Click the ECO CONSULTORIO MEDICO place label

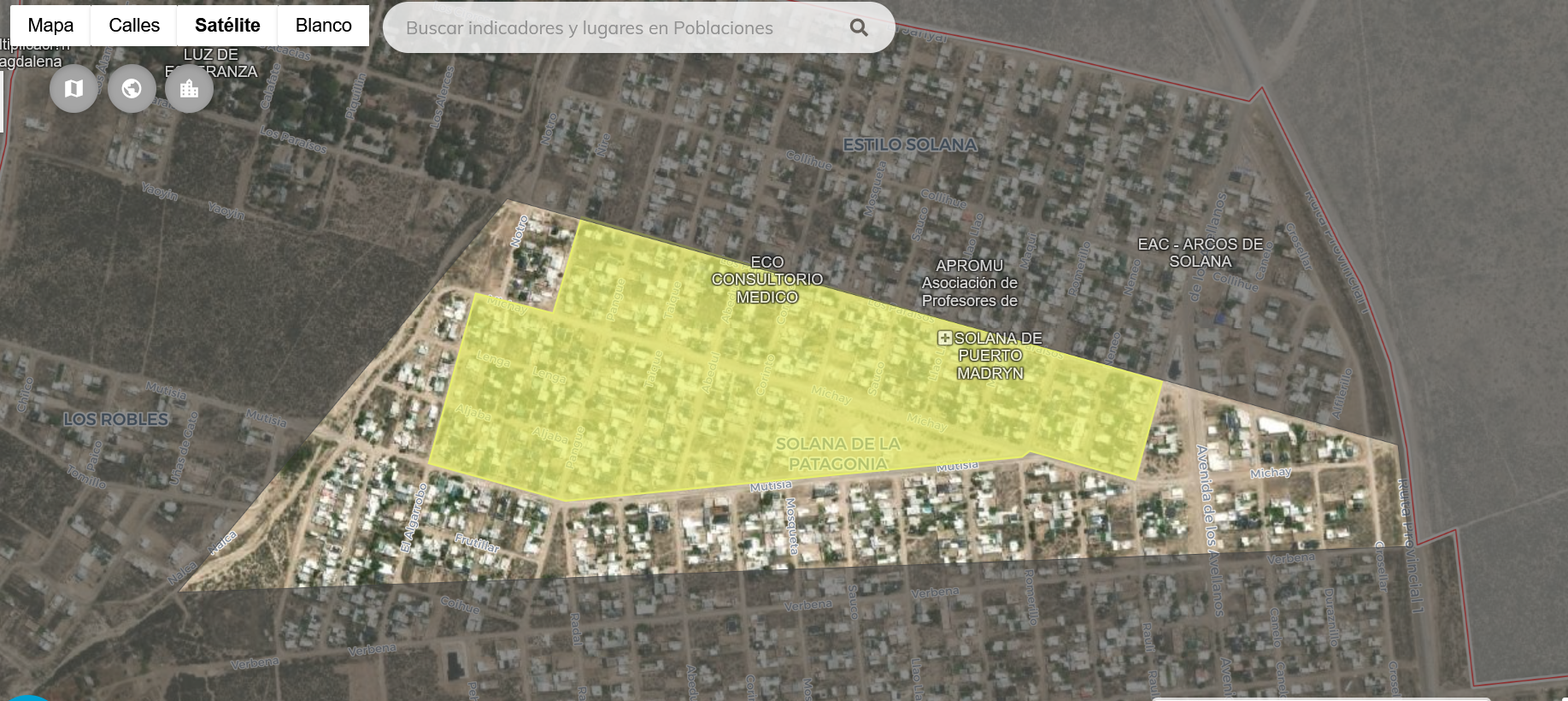(x=766, y=280)
